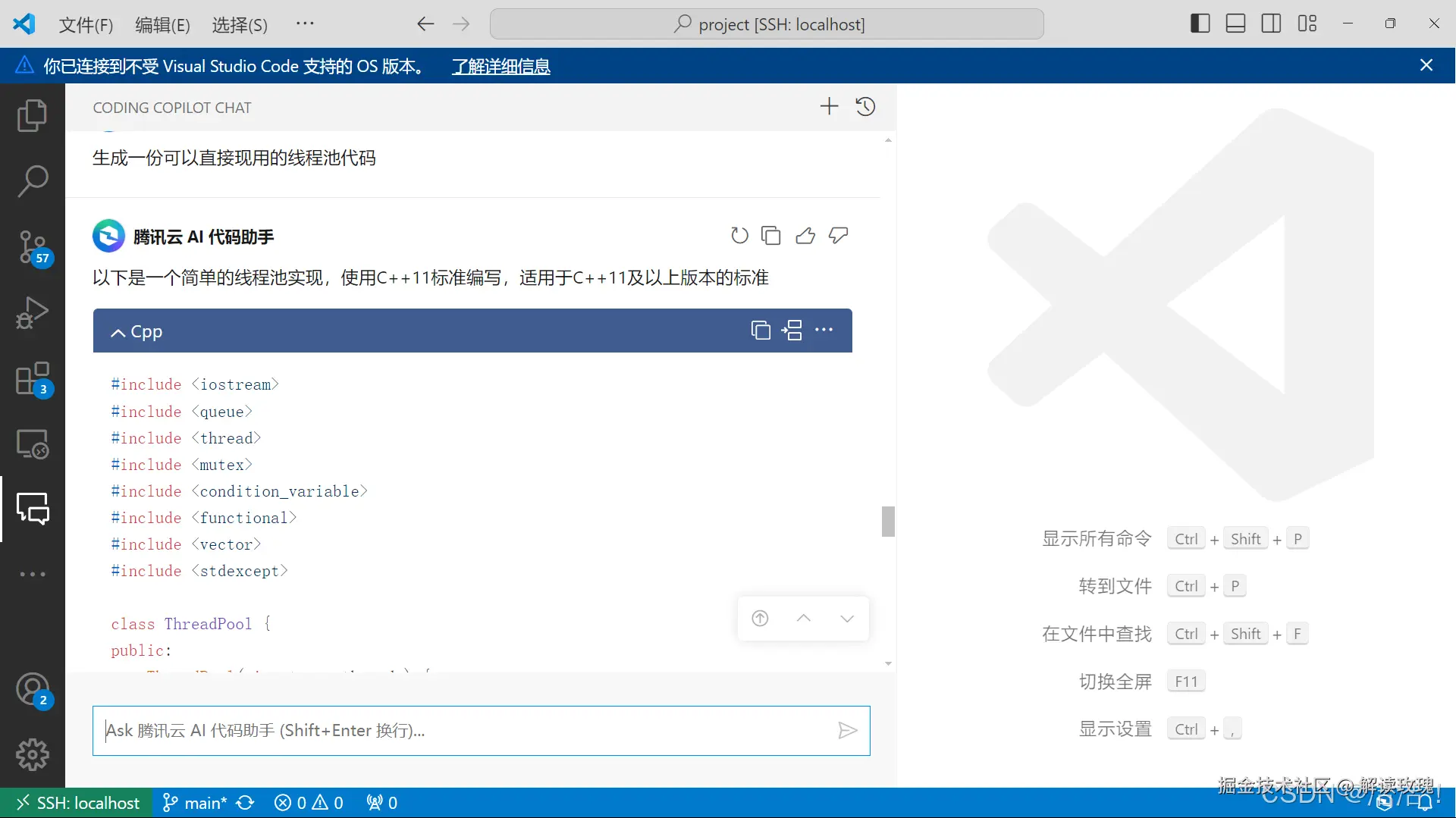This screenshot has width=1456, height=818.
Task: Click the 'class ThreadPool {' line
Action: click(x=190, y=624)
